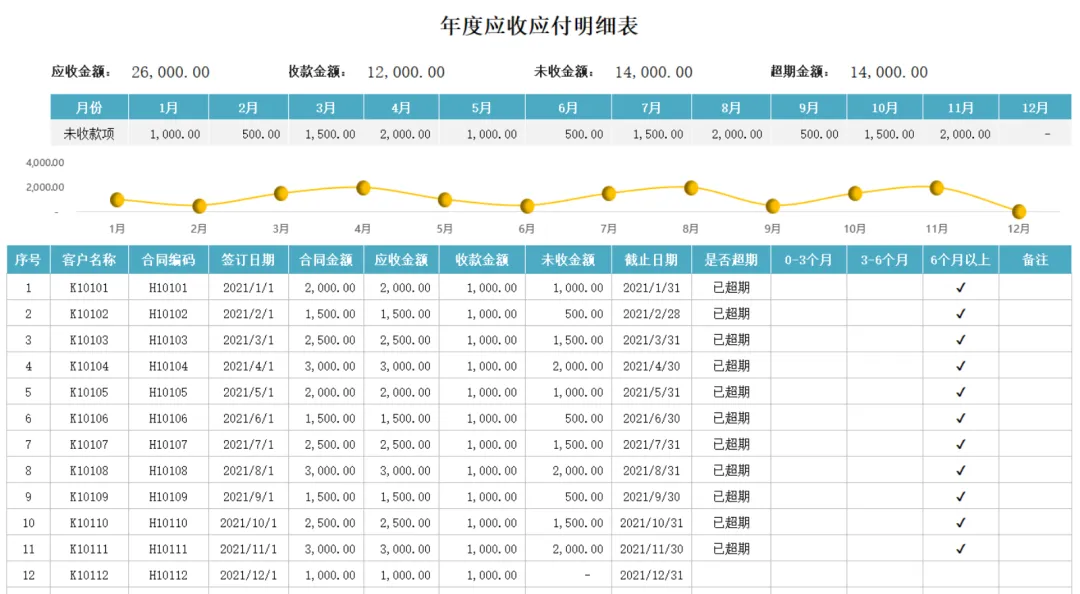The width and height of the screenshot is (1080, 594).
Task: Click chart month label 10月
Action: click(855, 229)
